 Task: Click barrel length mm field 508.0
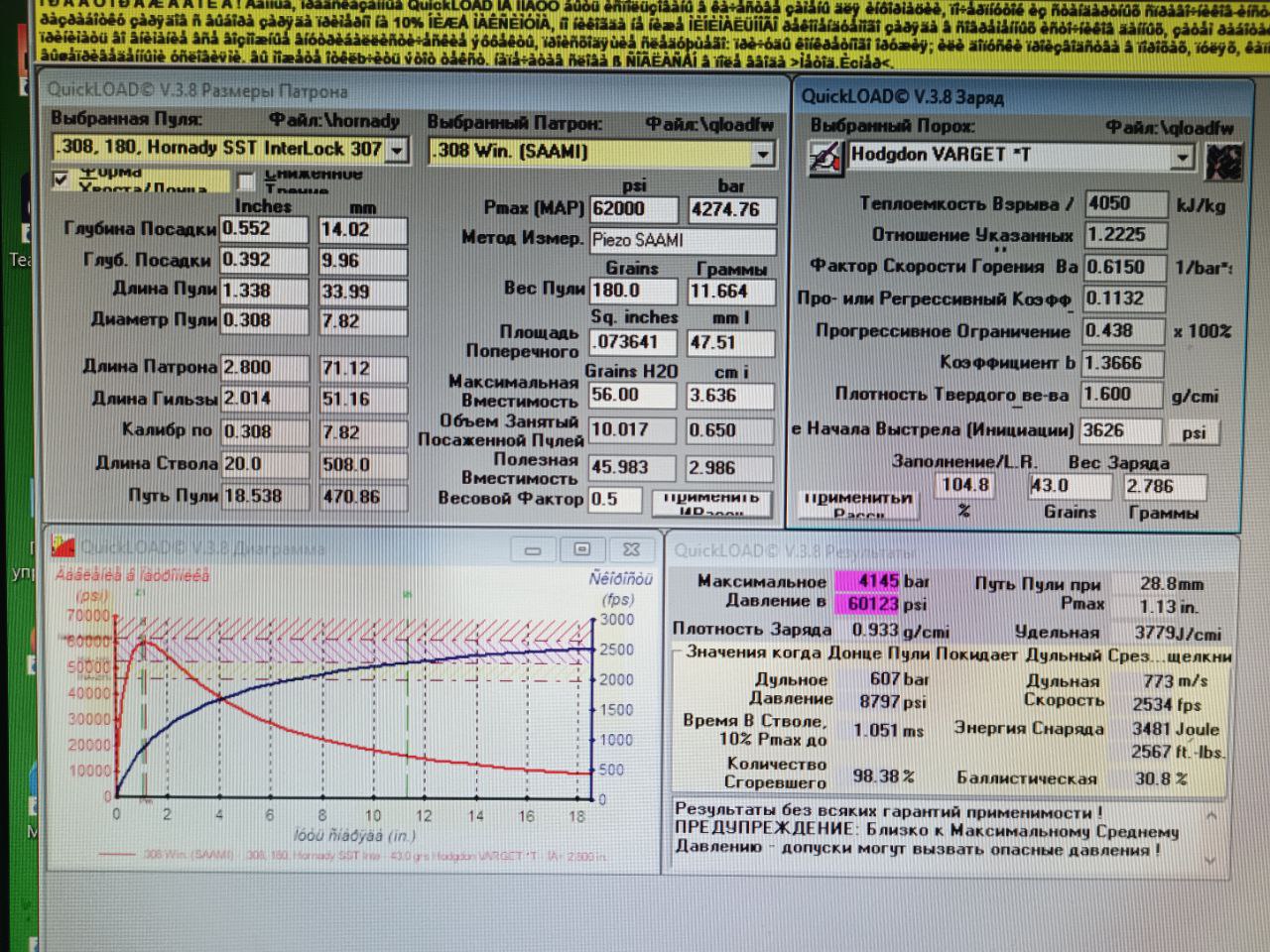point(363,465)
